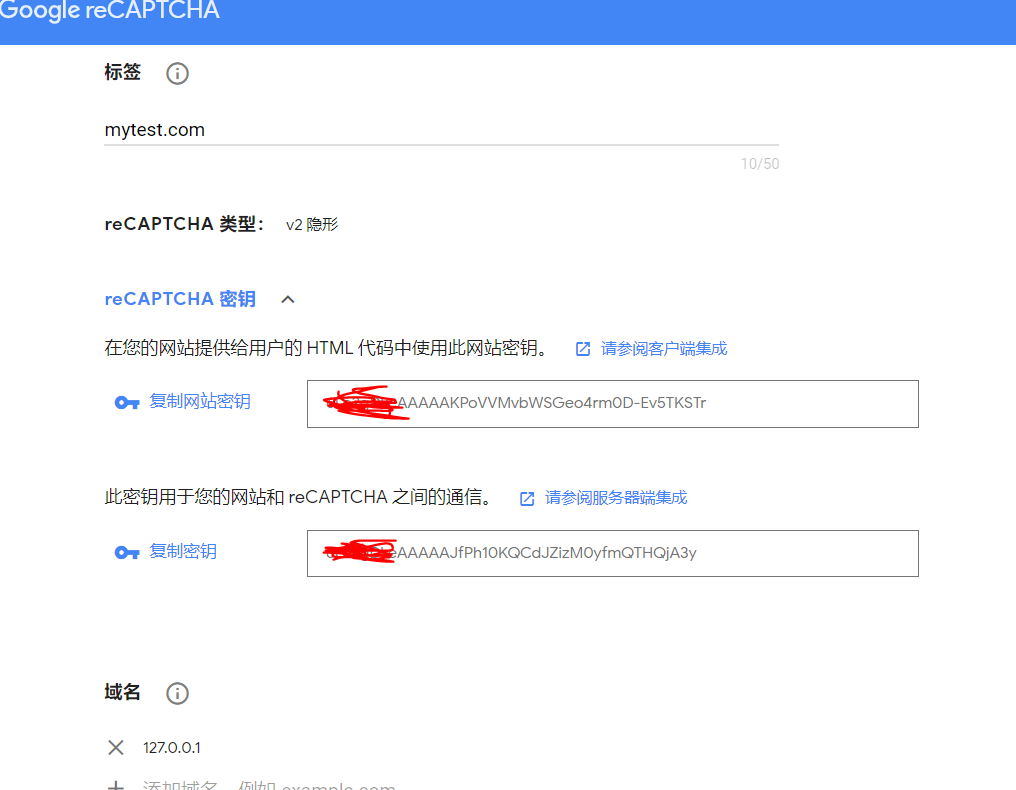Collapse the reCAPTCHA 密钥 section chevron
Viewport: 1016px width, 790px height.
(x=288, y=299)
